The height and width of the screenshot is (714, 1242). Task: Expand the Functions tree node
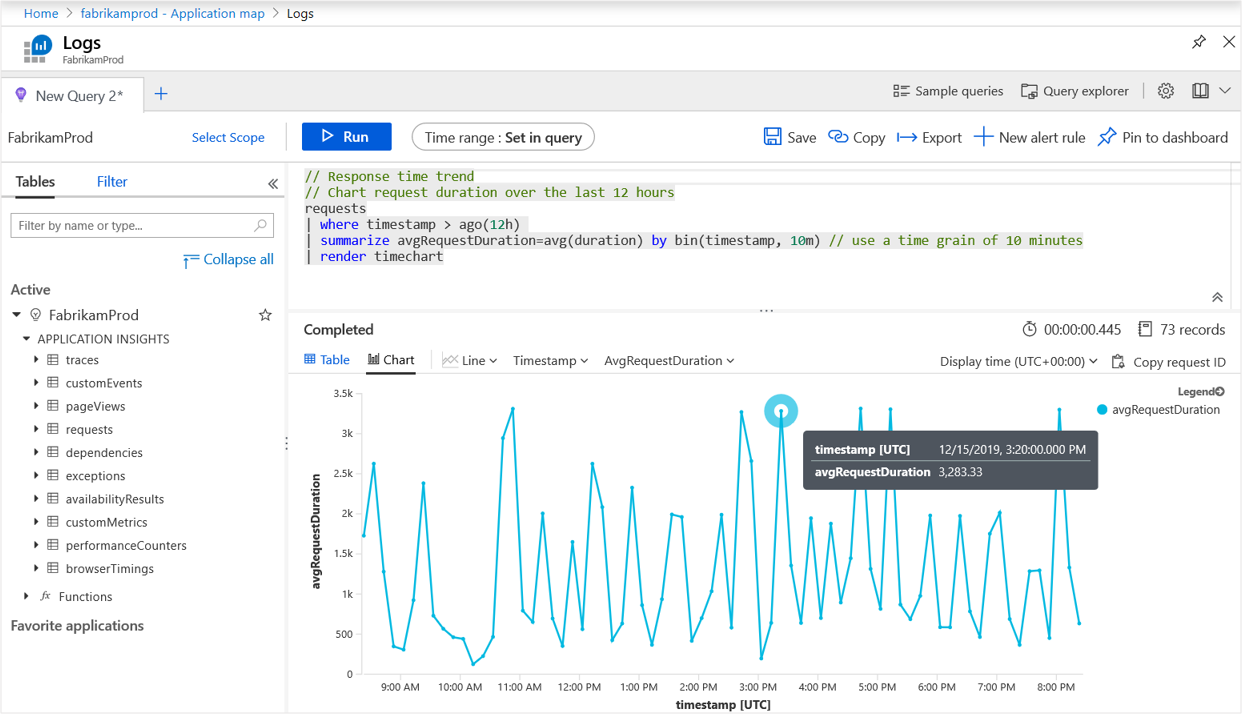[x=26, y=596]
